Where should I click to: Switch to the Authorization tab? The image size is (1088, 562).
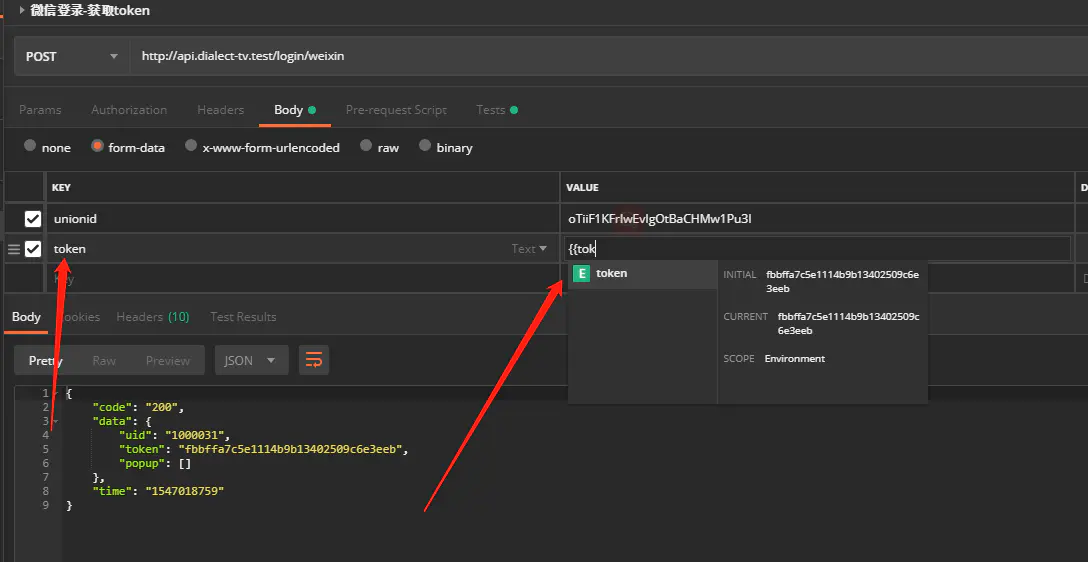coord(129,110)
